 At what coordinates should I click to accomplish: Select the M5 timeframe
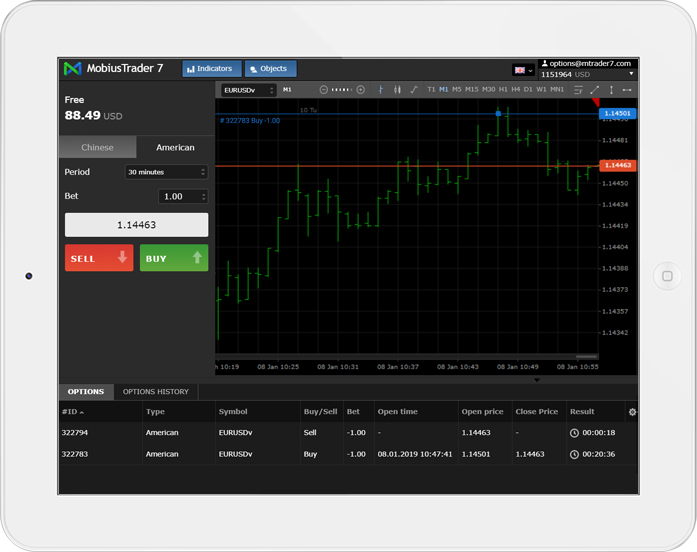click(457, 90)
